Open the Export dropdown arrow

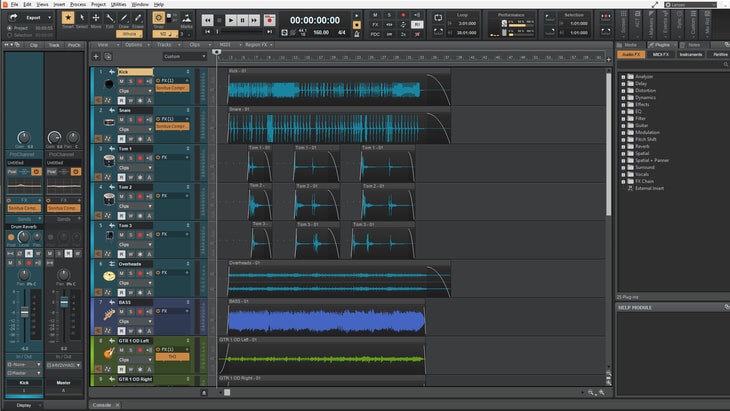coord(49,18)
